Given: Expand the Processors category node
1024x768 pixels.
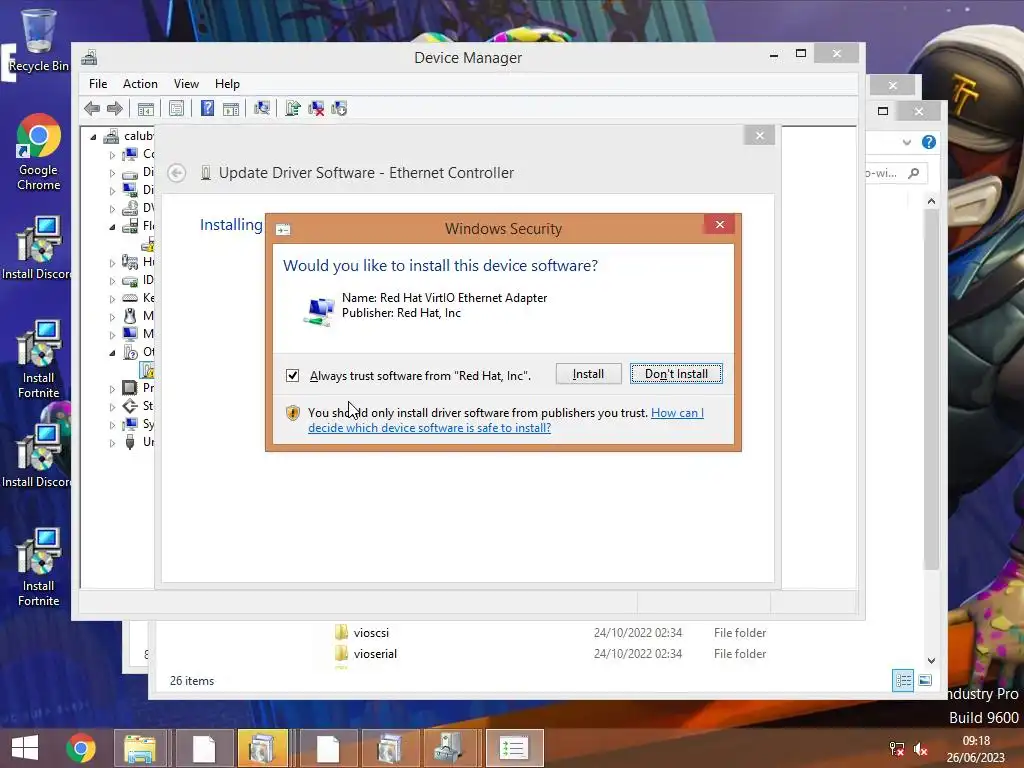Looking at the screenshot, I should (112, 389).
